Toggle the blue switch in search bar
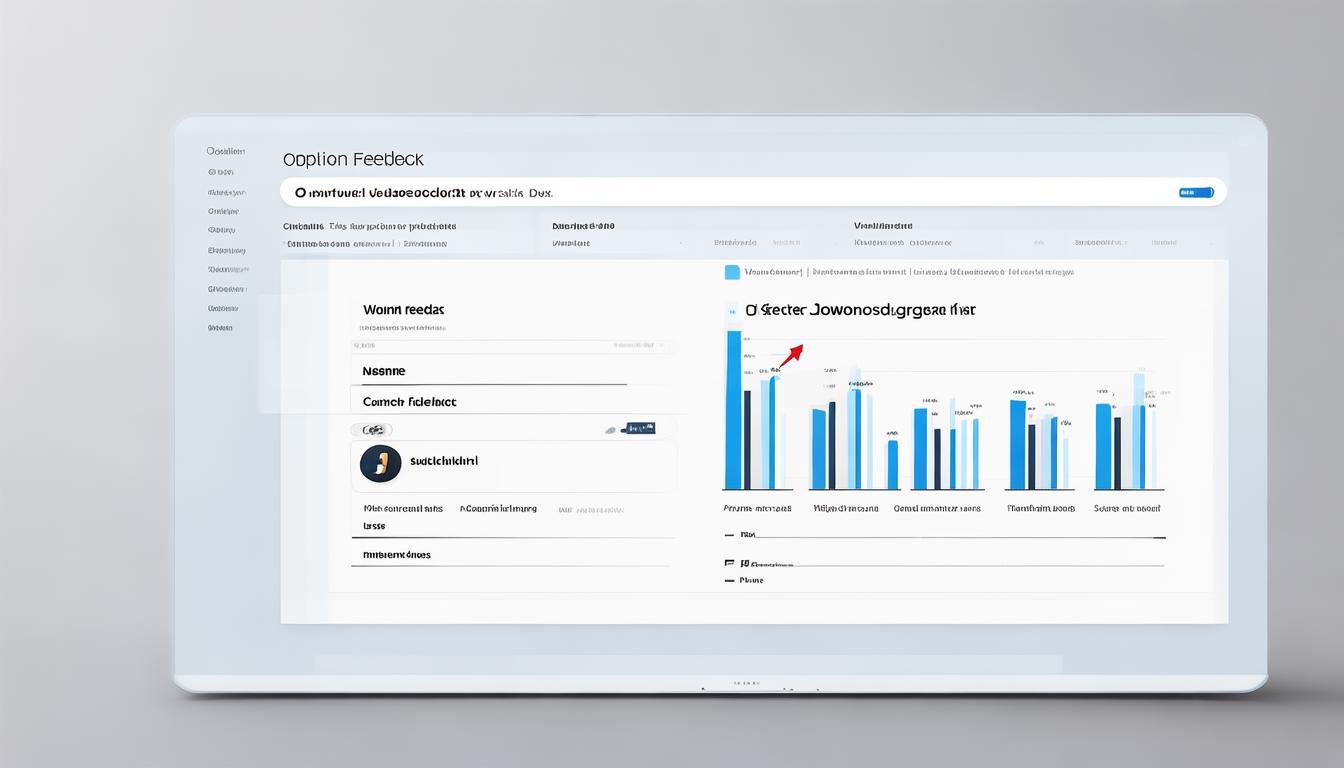The width and height of the screenshot is (1344, 768). pyautogui.click(x=1196, y=192)
